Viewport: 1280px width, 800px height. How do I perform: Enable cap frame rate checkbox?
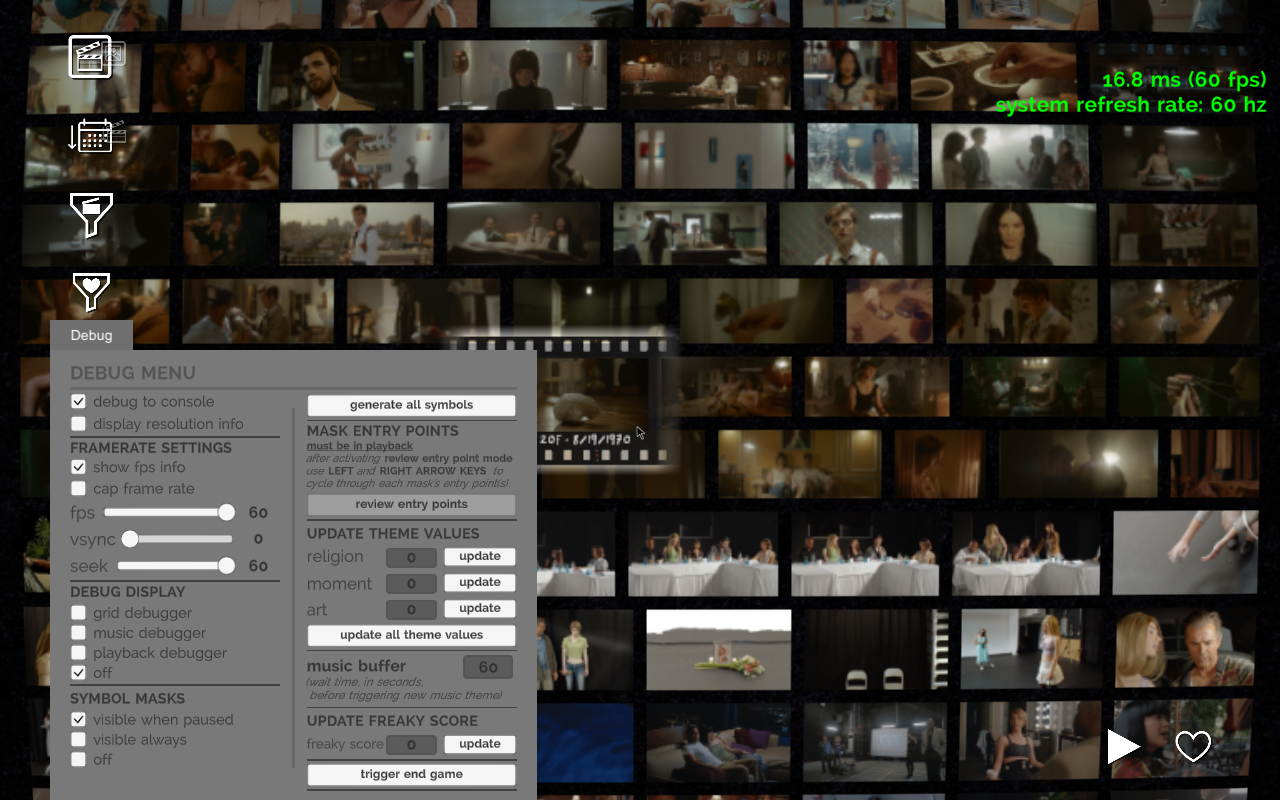pos(78,489)
